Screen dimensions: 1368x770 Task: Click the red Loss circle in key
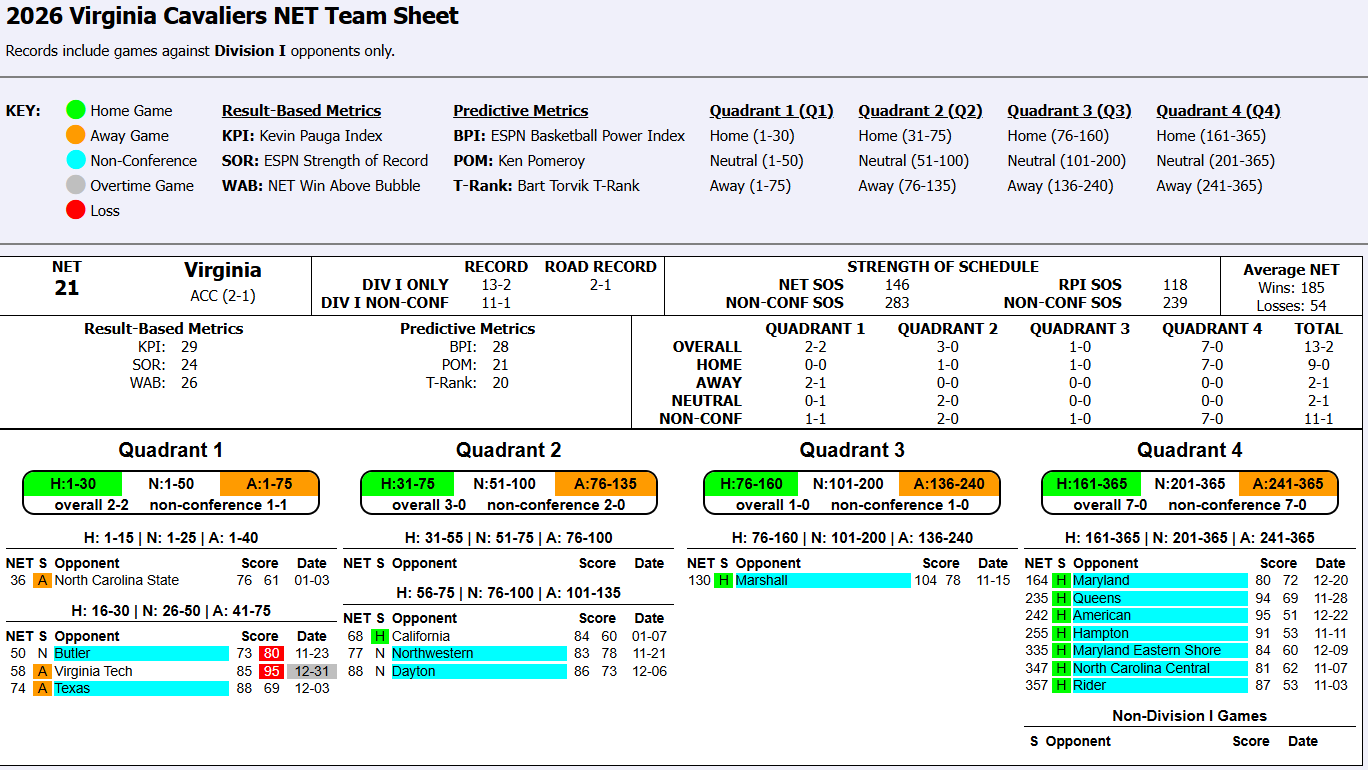pos(75,211)
